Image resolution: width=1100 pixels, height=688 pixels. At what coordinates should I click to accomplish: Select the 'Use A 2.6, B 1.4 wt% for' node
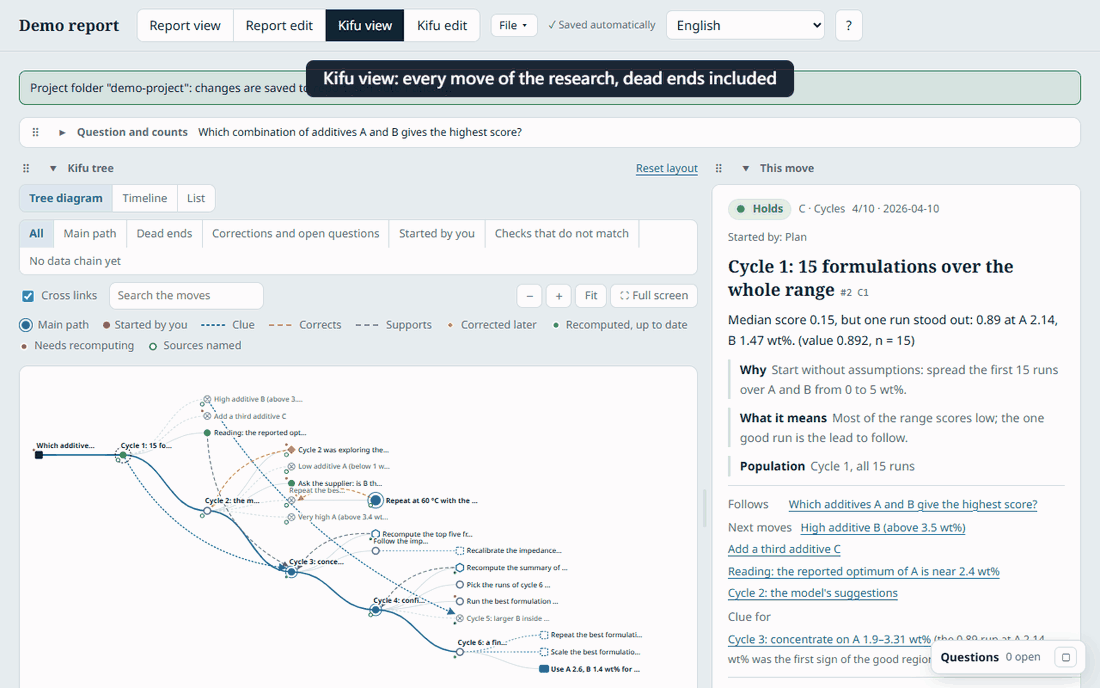[x=544, y=669]
